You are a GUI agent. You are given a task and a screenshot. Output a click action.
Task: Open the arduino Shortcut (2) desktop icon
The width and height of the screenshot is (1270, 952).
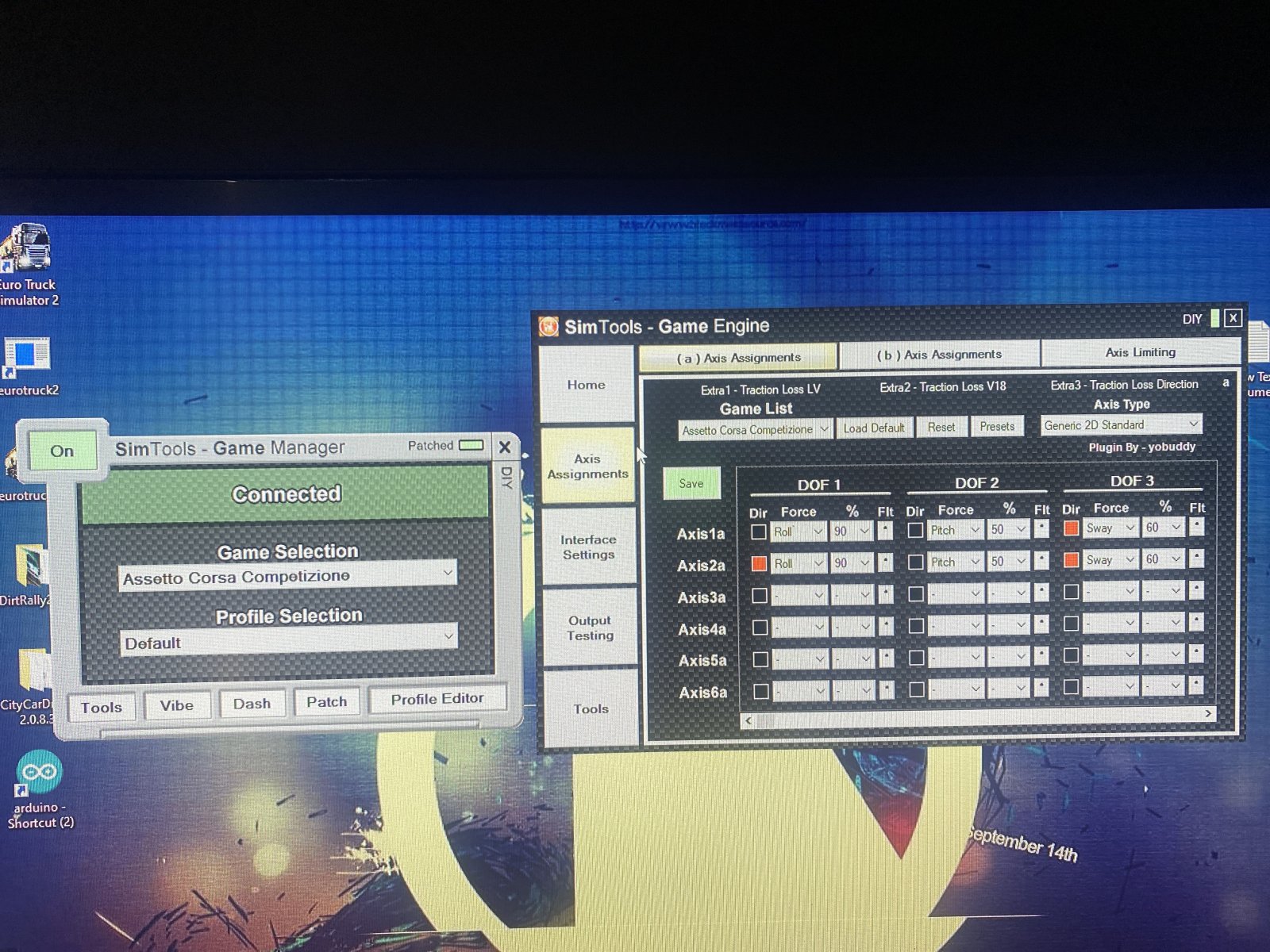39,789
